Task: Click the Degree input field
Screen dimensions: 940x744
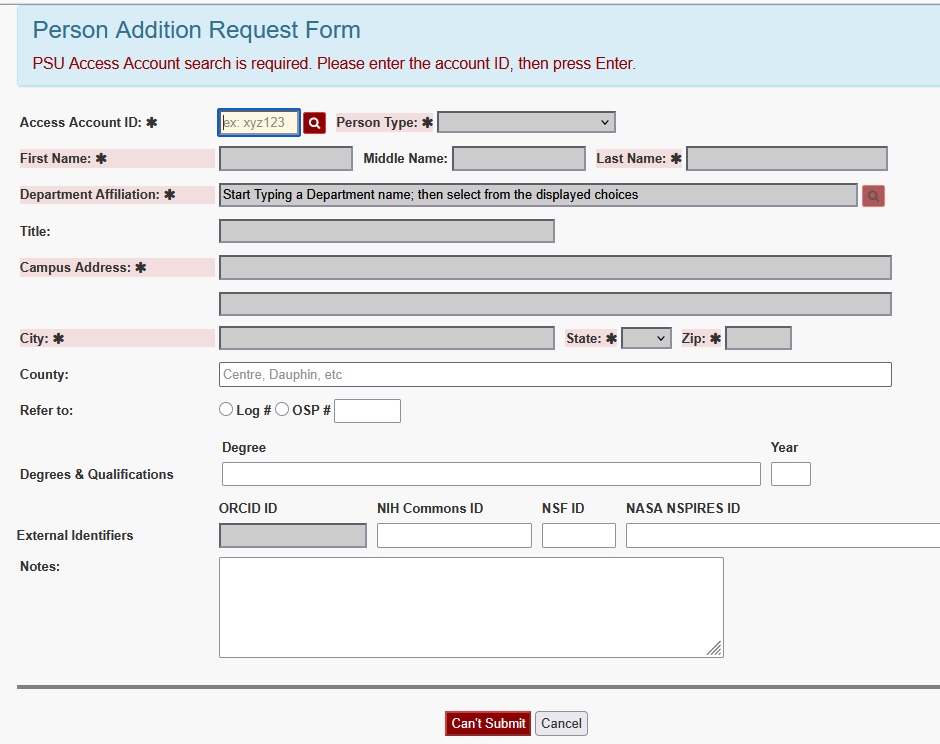Action: click(x=490, y=473)
